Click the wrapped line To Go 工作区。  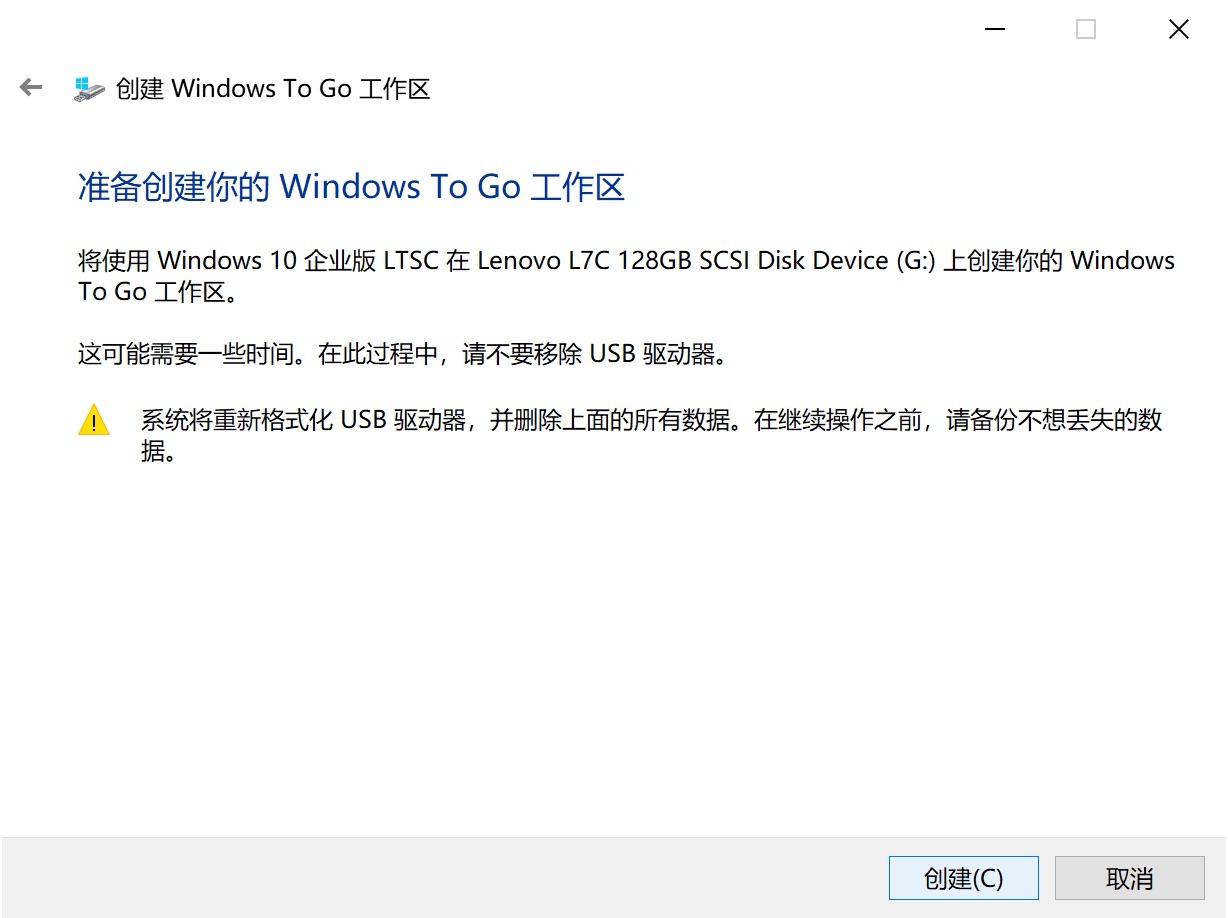click(160, 293)
